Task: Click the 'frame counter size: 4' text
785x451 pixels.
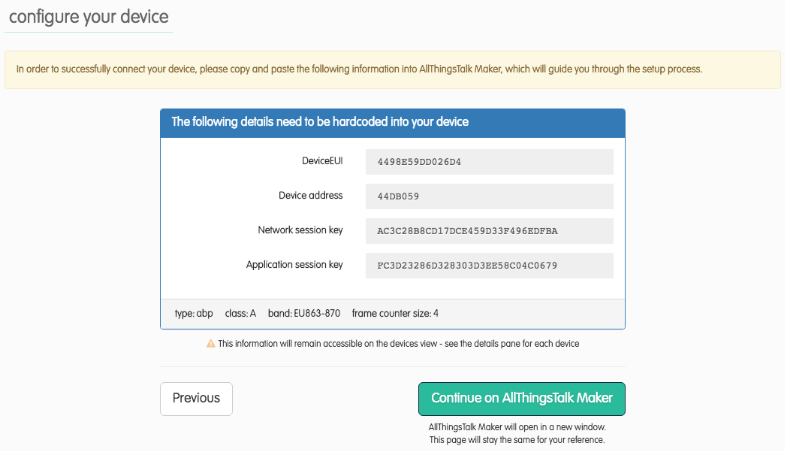Action: [x=395, y=313]
